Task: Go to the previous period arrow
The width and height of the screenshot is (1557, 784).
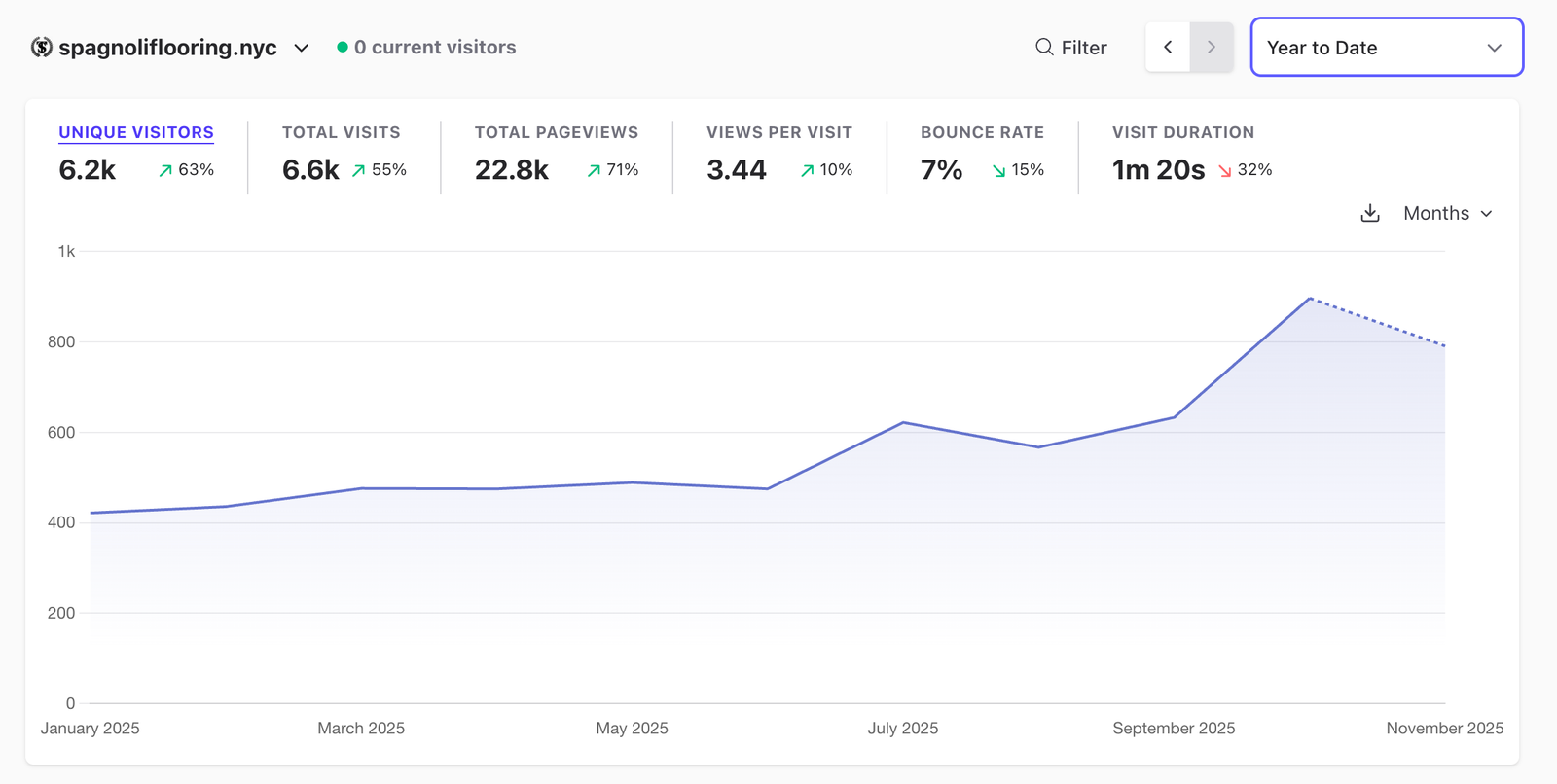Action: point(1168,47)
